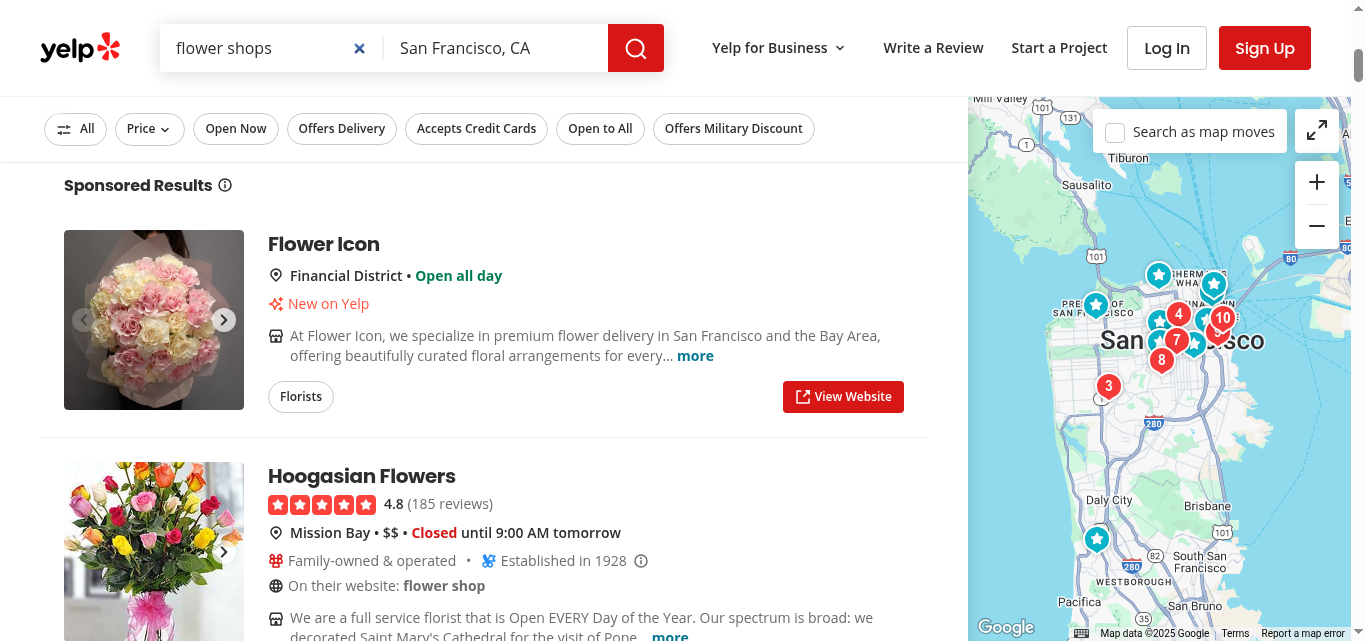Click the Established in 1928 info icon
The image size is (1366, 641).
coord(641,561)
